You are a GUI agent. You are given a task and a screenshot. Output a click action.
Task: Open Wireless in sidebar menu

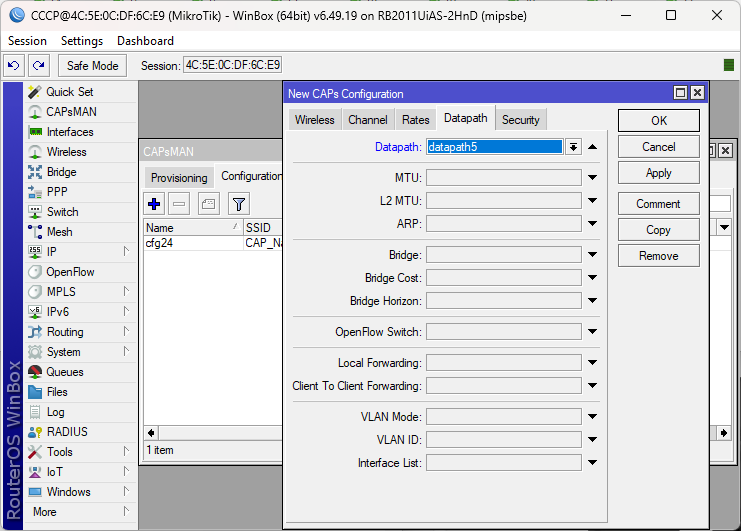(x=66, y=152)
